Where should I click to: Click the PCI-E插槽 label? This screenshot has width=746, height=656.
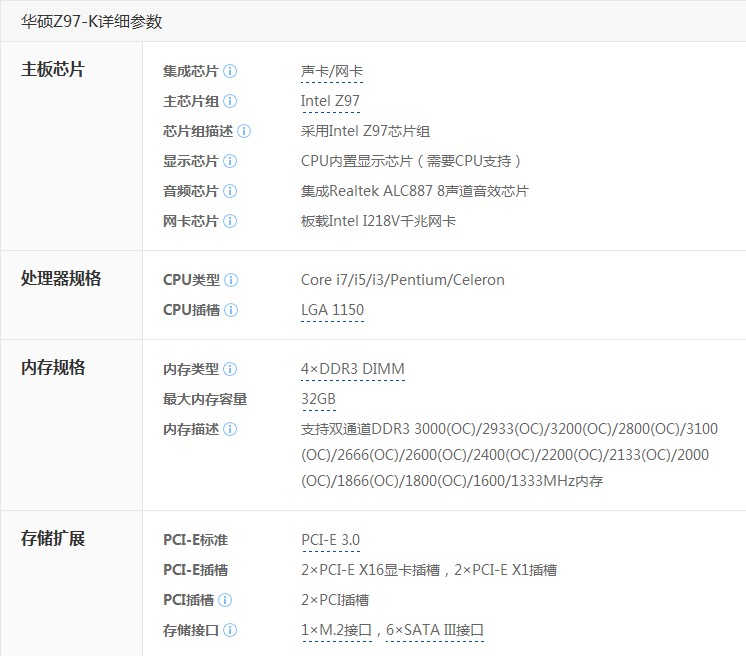[x=195, y=570]
